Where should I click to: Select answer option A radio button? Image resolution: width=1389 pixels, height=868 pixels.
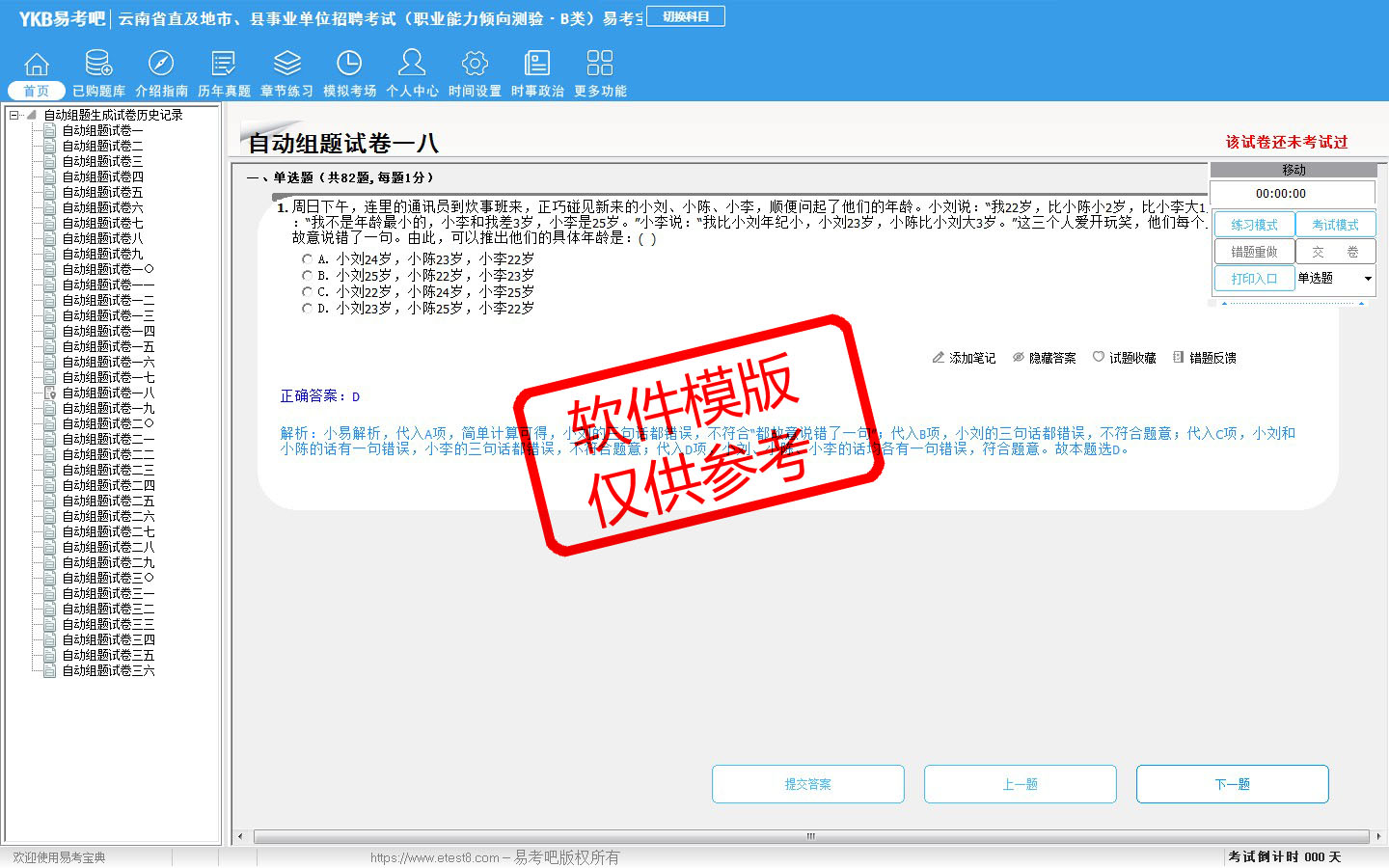[308, 259]
